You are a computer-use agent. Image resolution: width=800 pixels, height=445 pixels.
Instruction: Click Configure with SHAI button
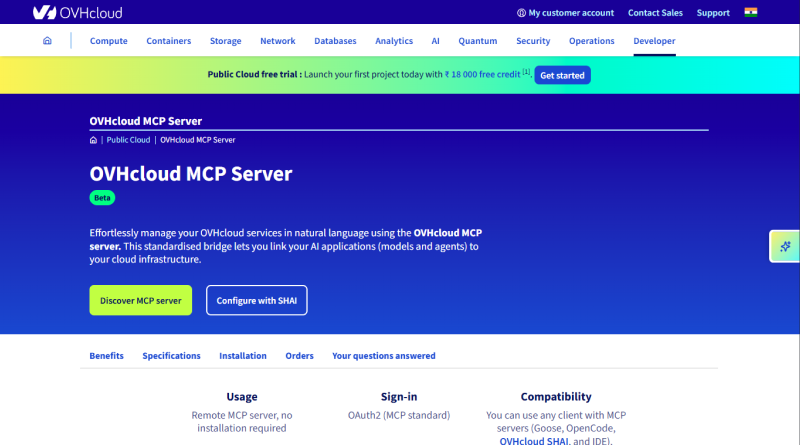coord(257,300)
